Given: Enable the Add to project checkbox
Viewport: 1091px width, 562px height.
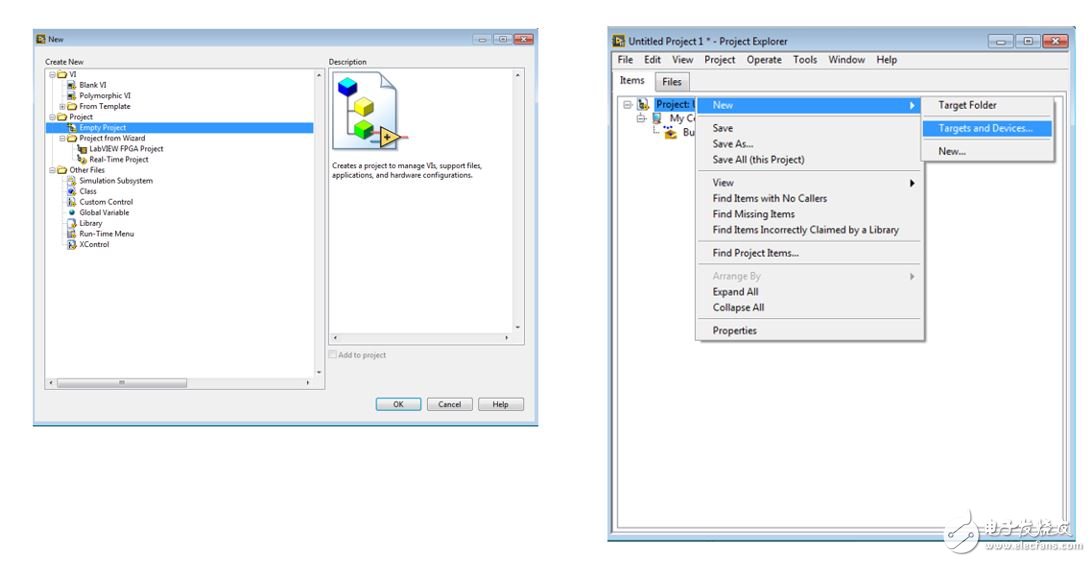Looking at the screenshot, I should (x=334, y=355).
